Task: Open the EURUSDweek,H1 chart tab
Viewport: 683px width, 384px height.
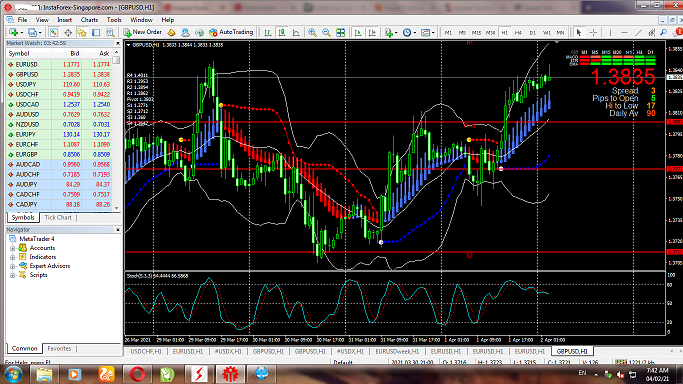Action: click(397, 351)
